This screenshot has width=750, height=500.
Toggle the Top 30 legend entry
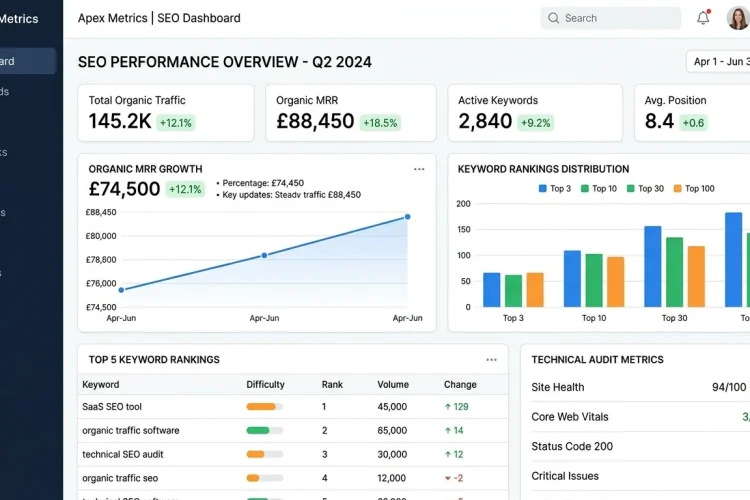[x=645, y=189]
